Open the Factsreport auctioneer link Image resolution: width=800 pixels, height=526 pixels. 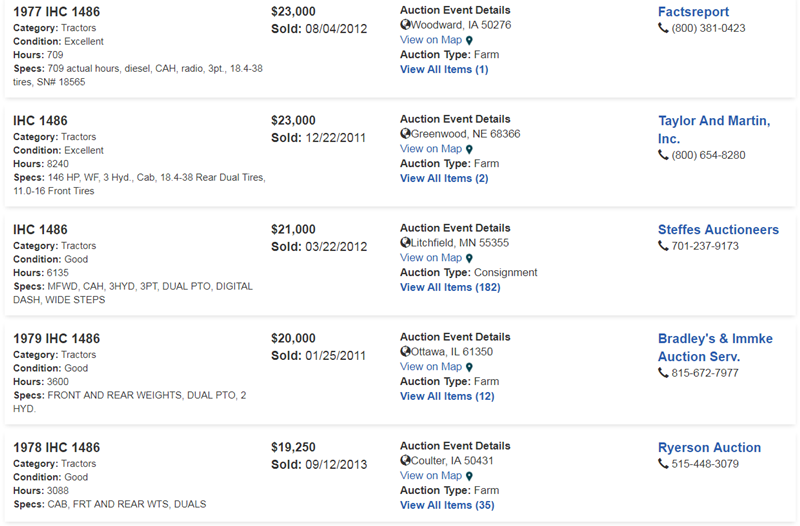(693, 12)
